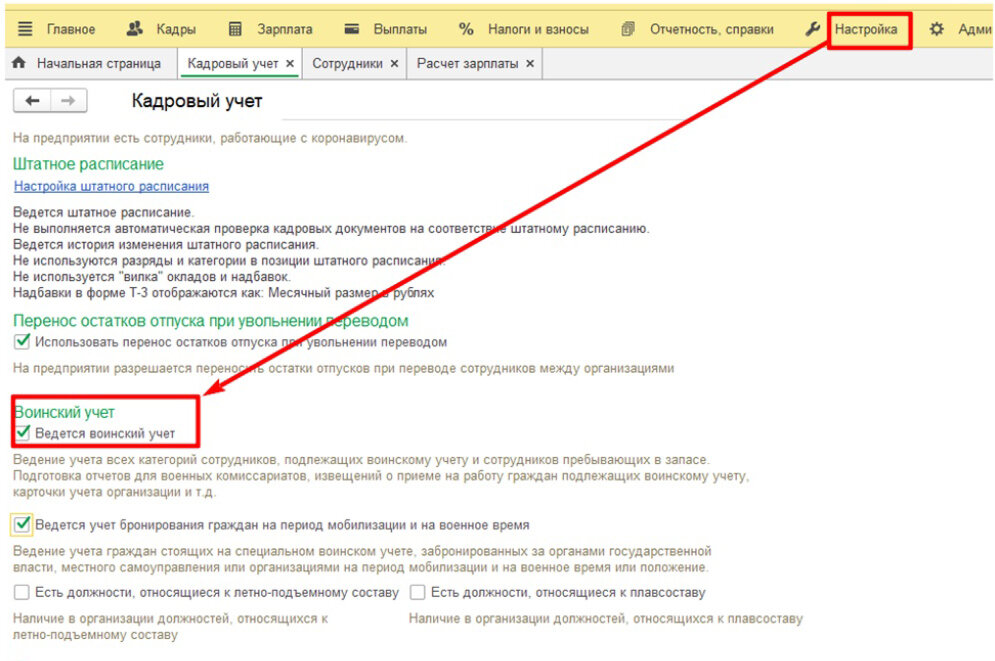This screenshot has height=661, width=995.
Task: Click the gear Администрирование icon
Action: click(x=937, y=29)
